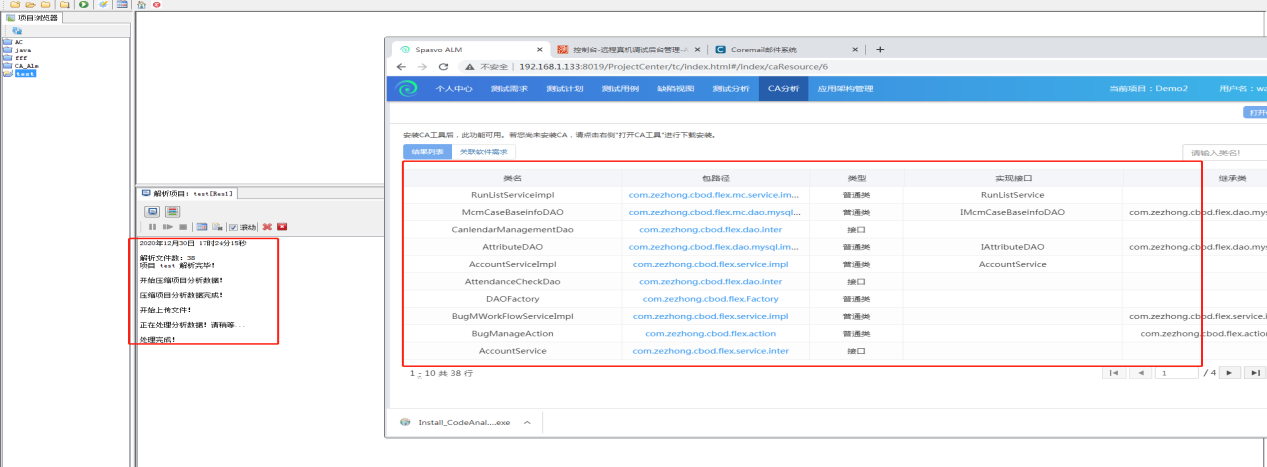Click the pause icon in the parse panel
Image resolution: width=1267 pixels, height=467 pixels.
click(153, 227)
